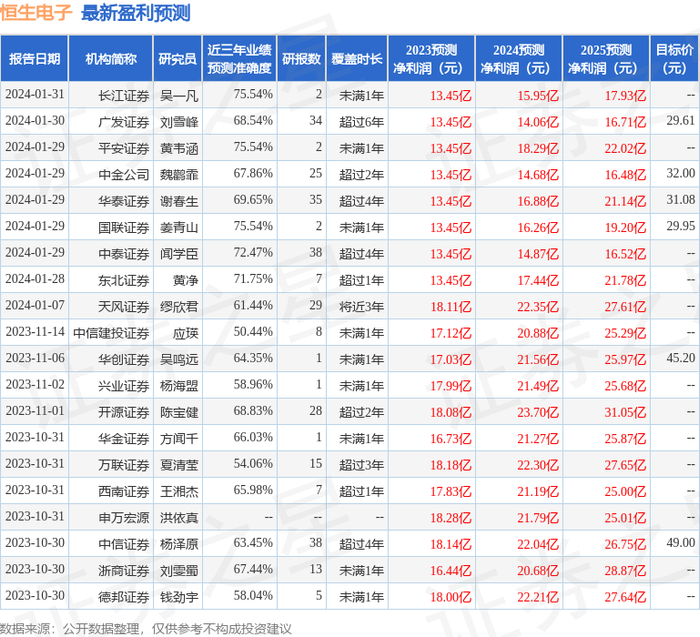Screen dimensions: 700x637
Task: Click the 研报数 column header
Action: click(x=302, y=59)
